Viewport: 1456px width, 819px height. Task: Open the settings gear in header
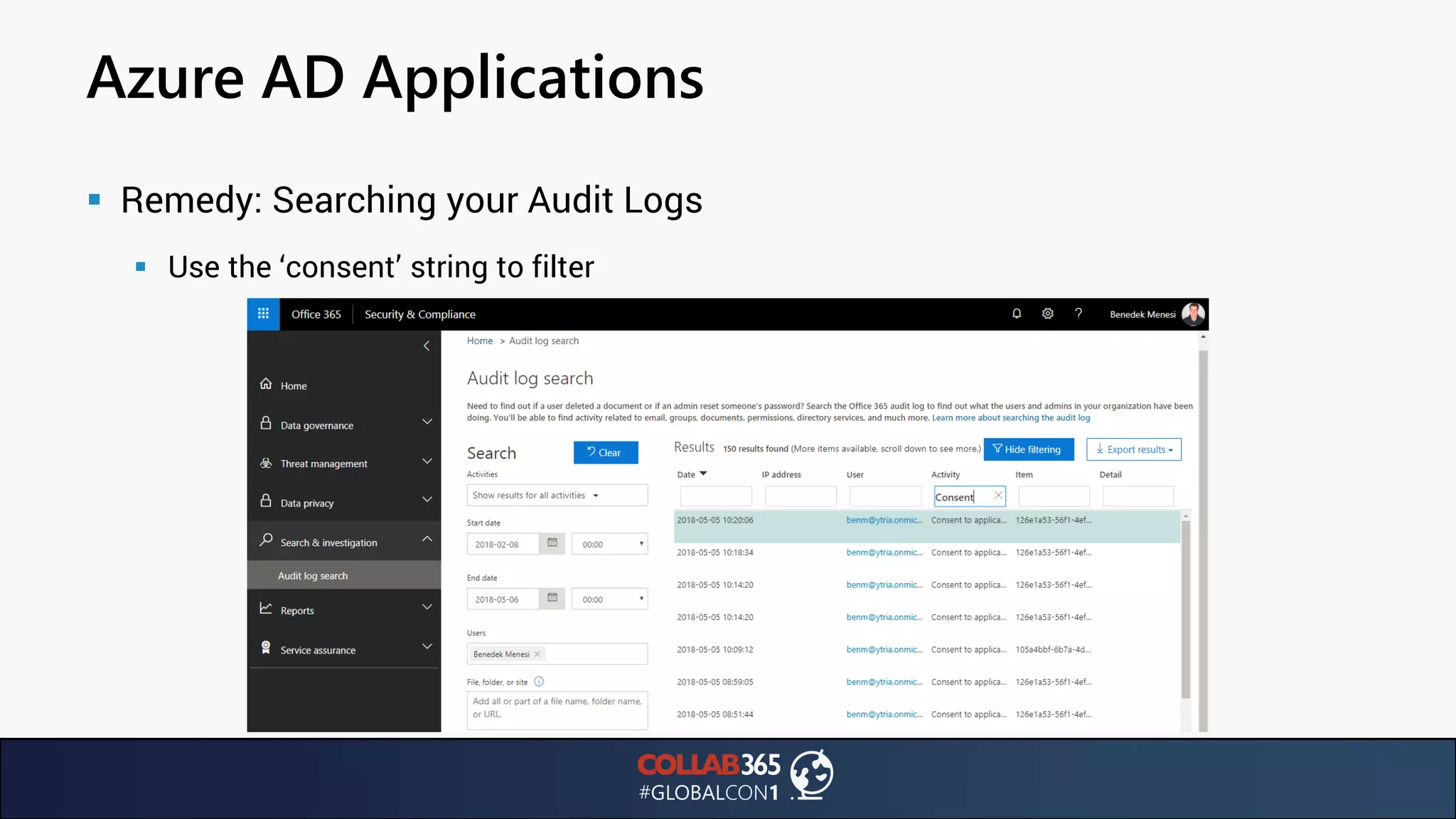[1048, 314]
